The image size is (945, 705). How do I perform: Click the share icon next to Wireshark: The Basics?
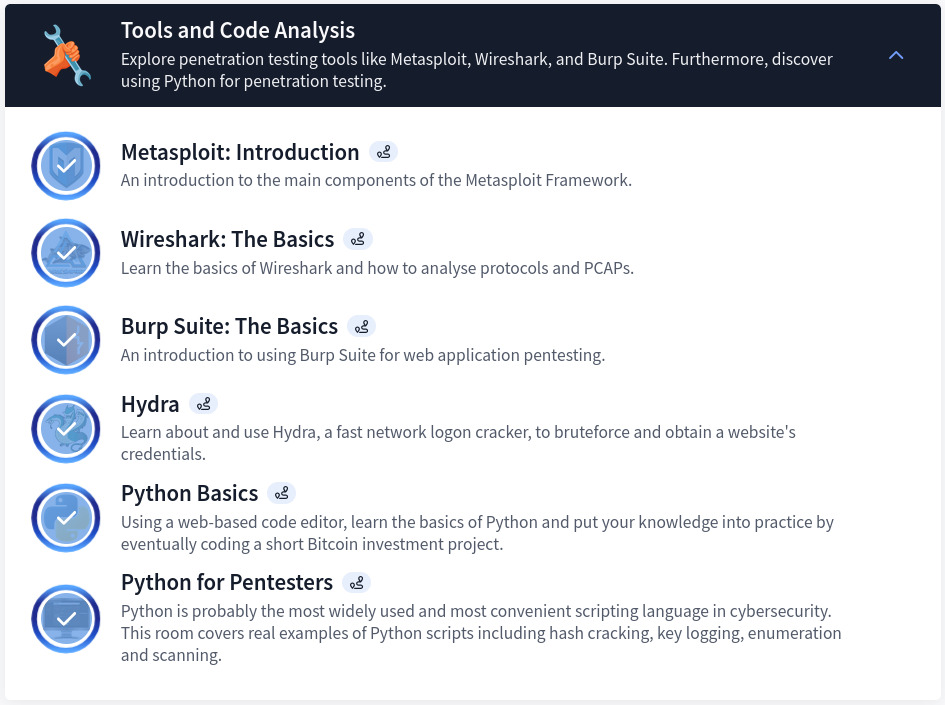pyautogui.click(x=357, y=238)
